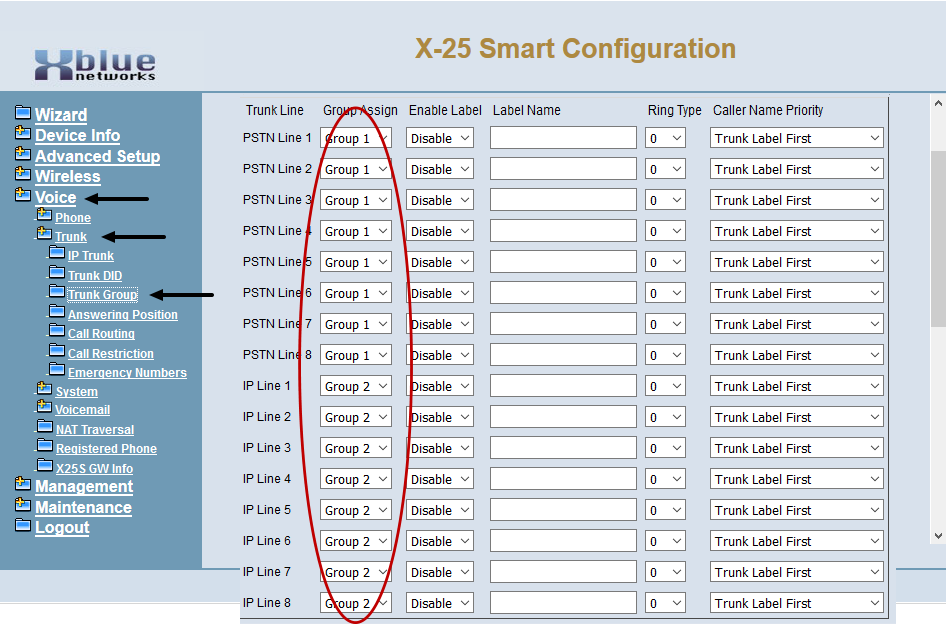Open the Trunk DID link
The height and width of the screenshot is (624, 946).
[95, 275]
